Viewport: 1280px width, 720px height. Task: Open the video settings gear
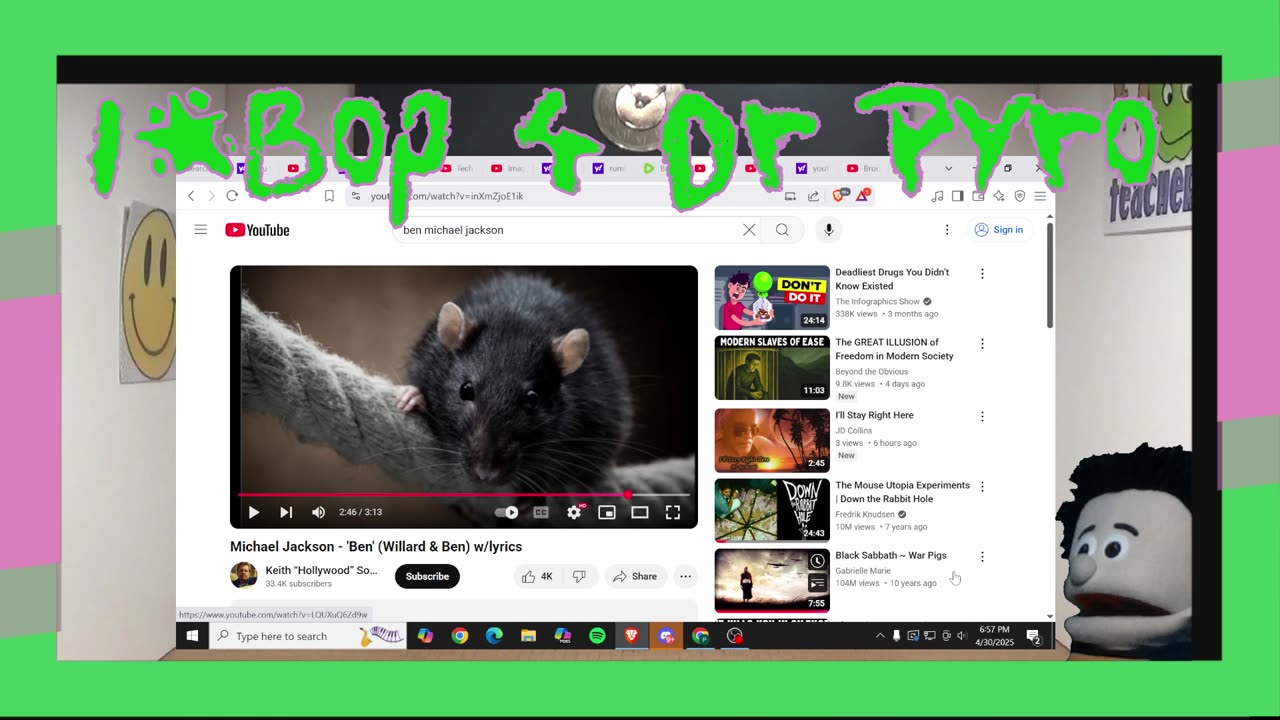pyautogui.click(x=574, y=512)
